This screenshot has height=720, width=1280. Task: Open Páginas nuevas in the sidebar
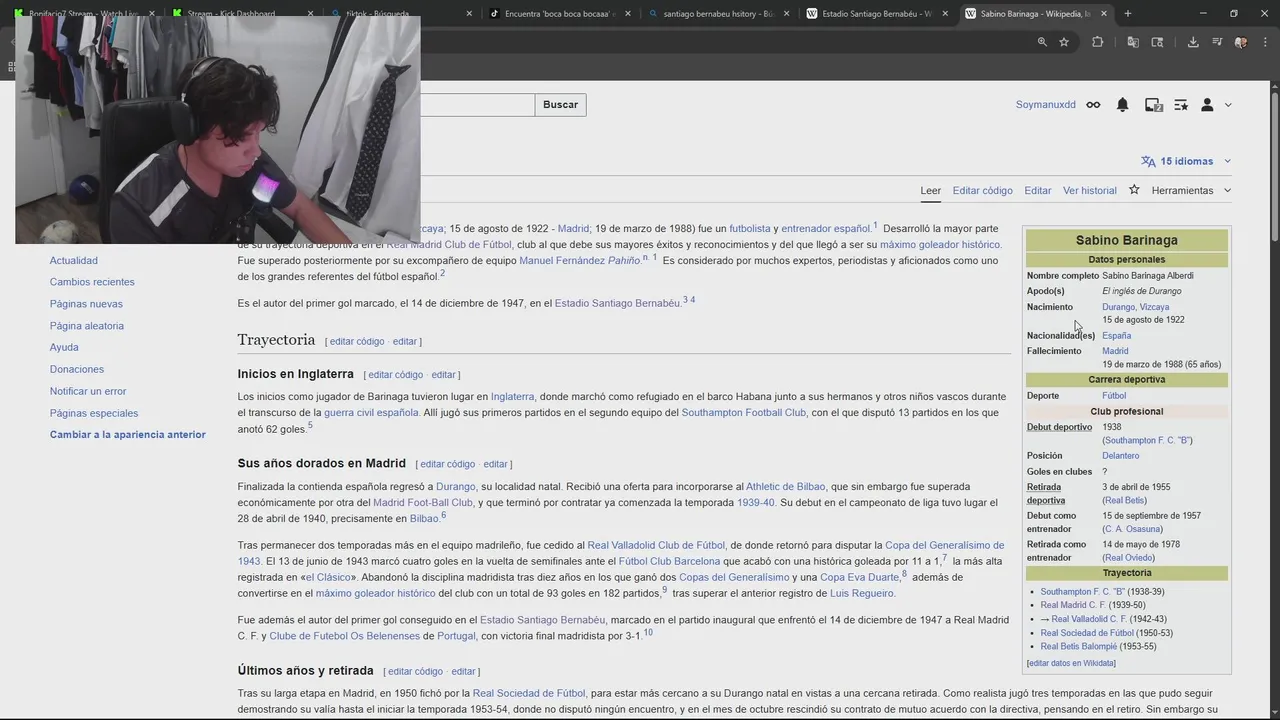click(x=86, y=304)
